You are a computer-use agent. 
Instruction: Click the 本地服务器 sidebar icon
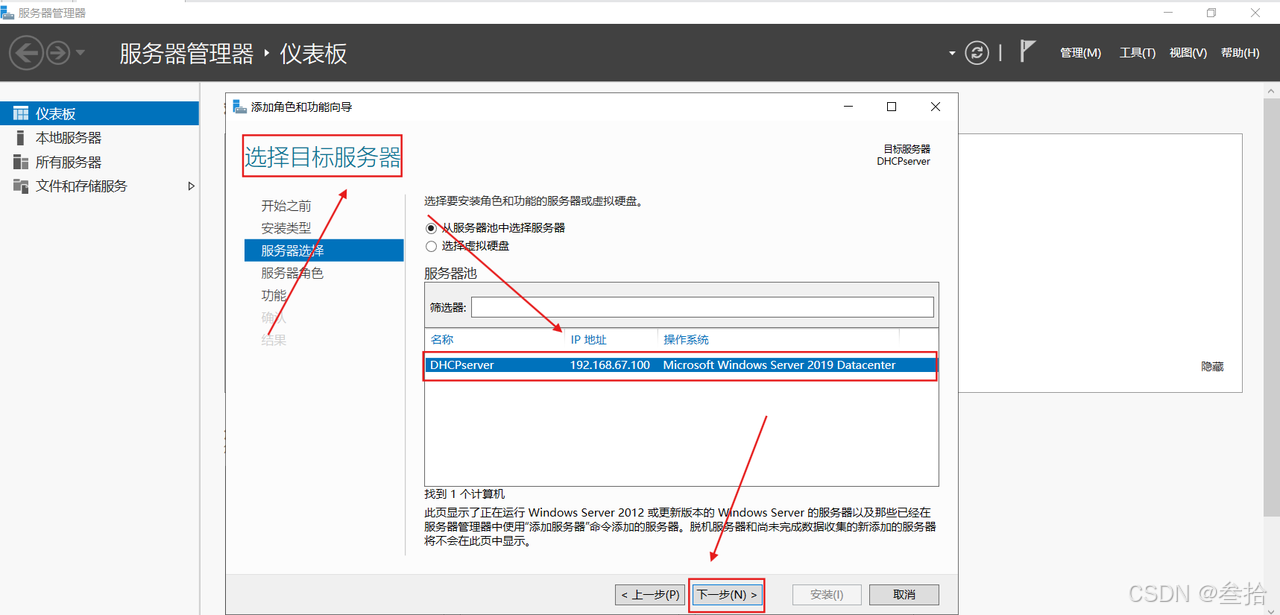(x=20, y=138)
